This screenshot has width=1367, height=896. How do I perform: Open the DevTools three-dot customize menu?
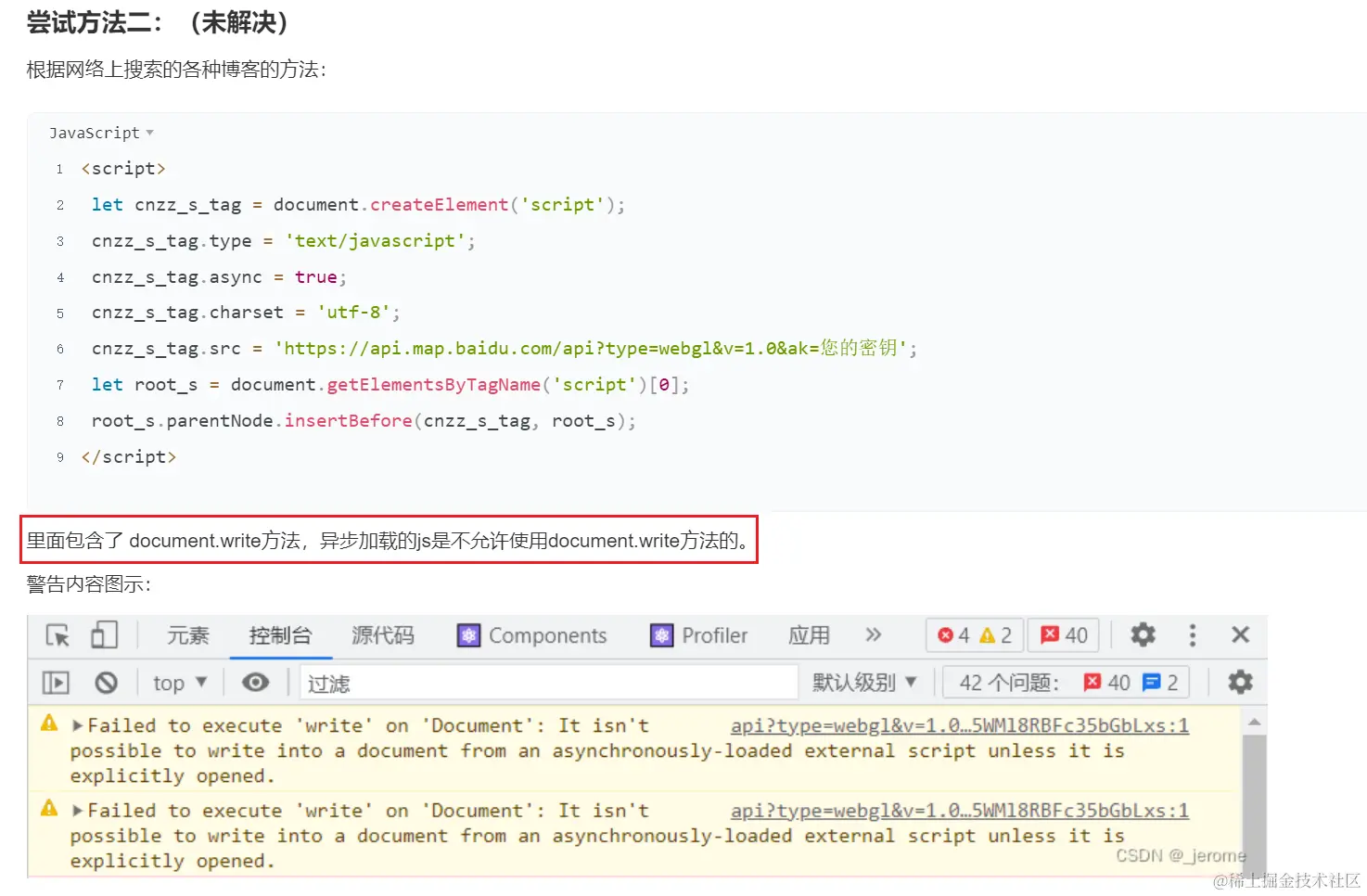click(1193, 635)
